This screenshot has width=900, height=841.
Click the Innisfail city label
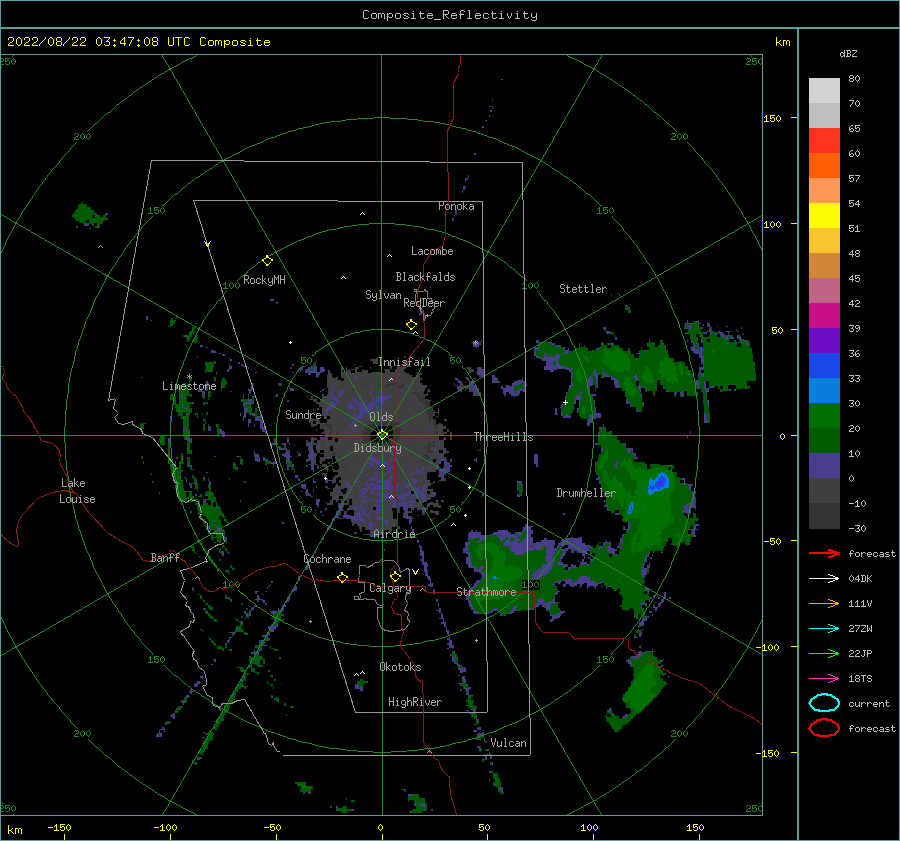404,362
